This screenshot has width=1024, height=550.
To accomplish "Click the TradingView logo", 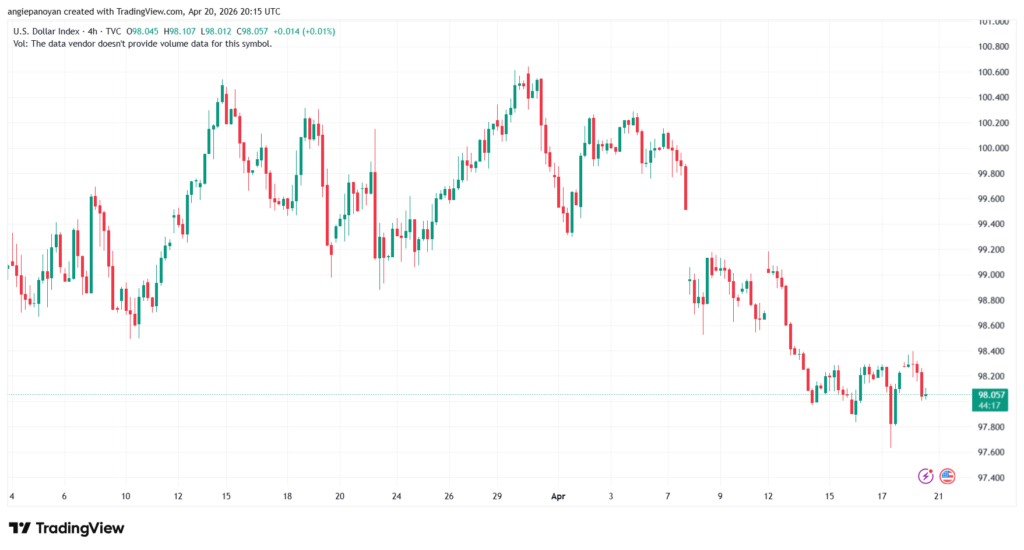I will point(66,527).
